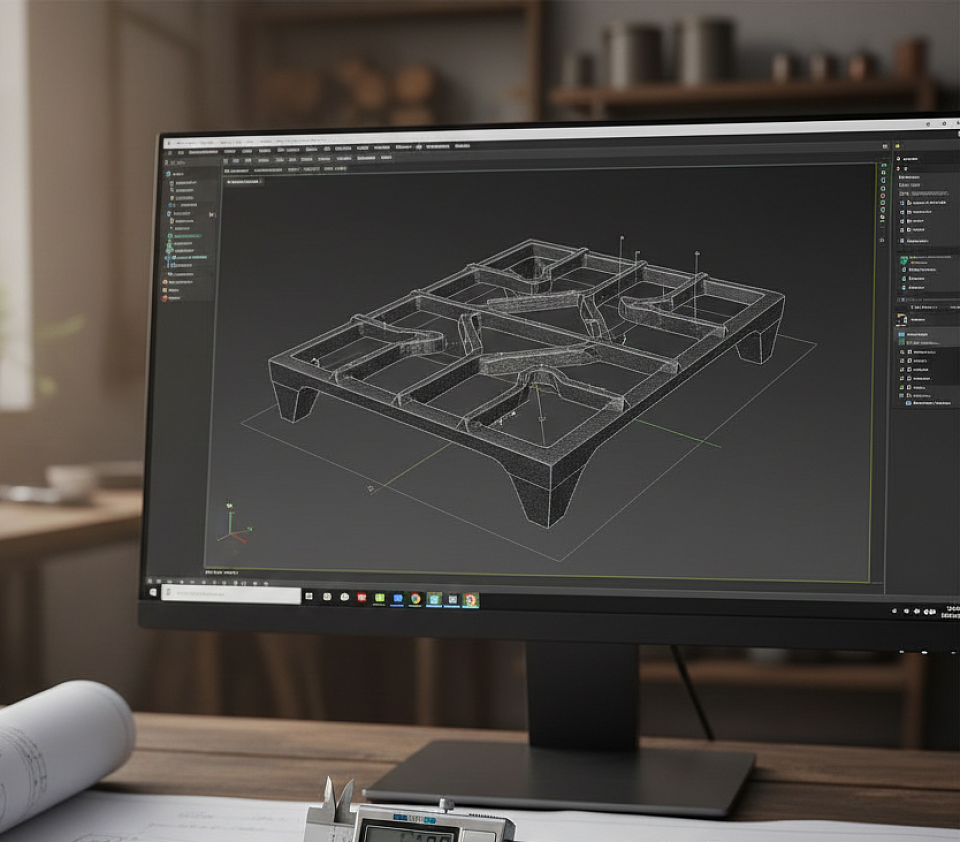960x842 pixels.
Task: Select the viewport document tab above the 3D view
Action: [243, 182]
